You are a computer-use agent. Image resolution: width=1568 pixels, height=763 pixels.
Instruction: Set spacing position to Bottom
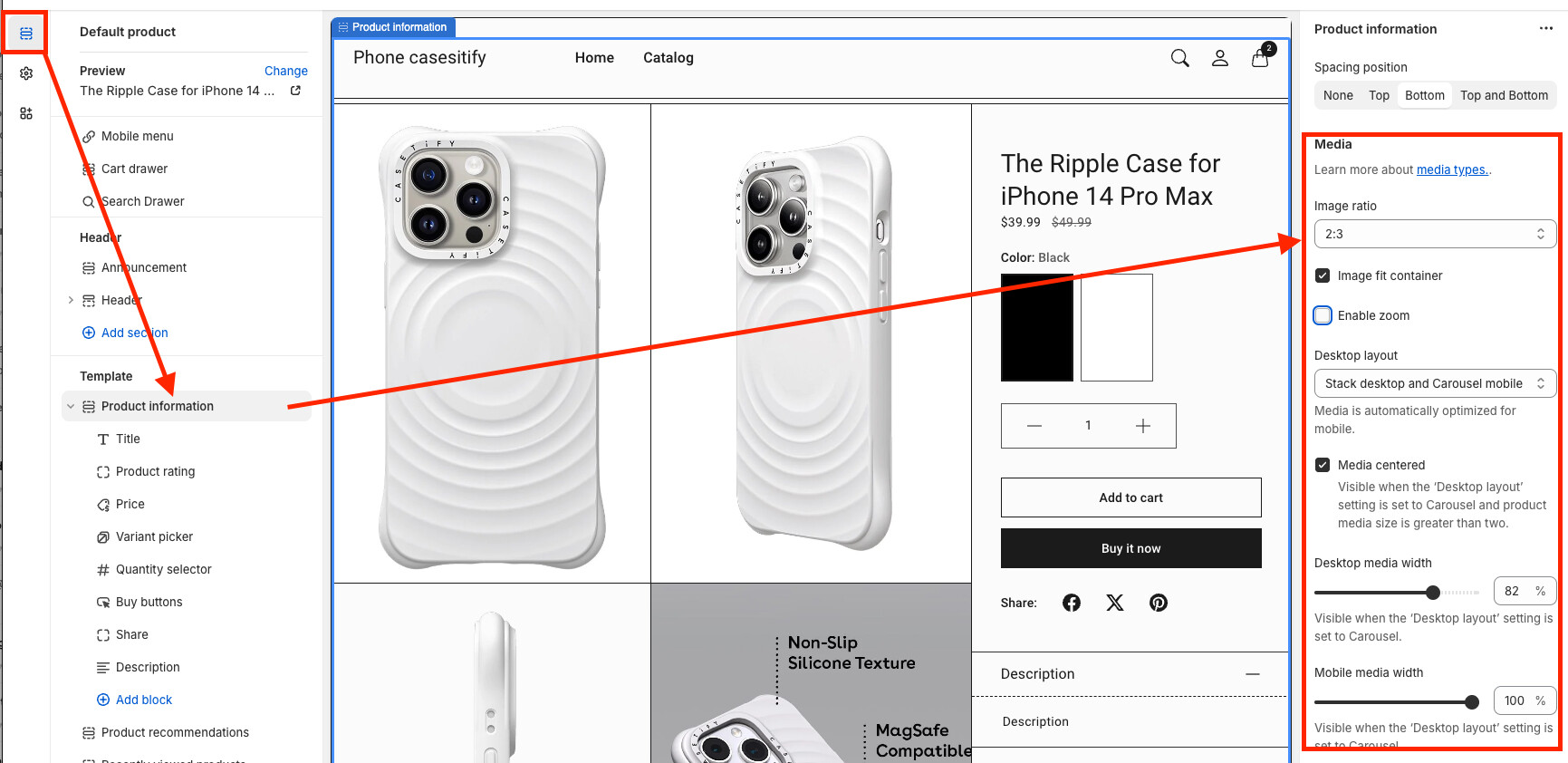(1425, 95)
